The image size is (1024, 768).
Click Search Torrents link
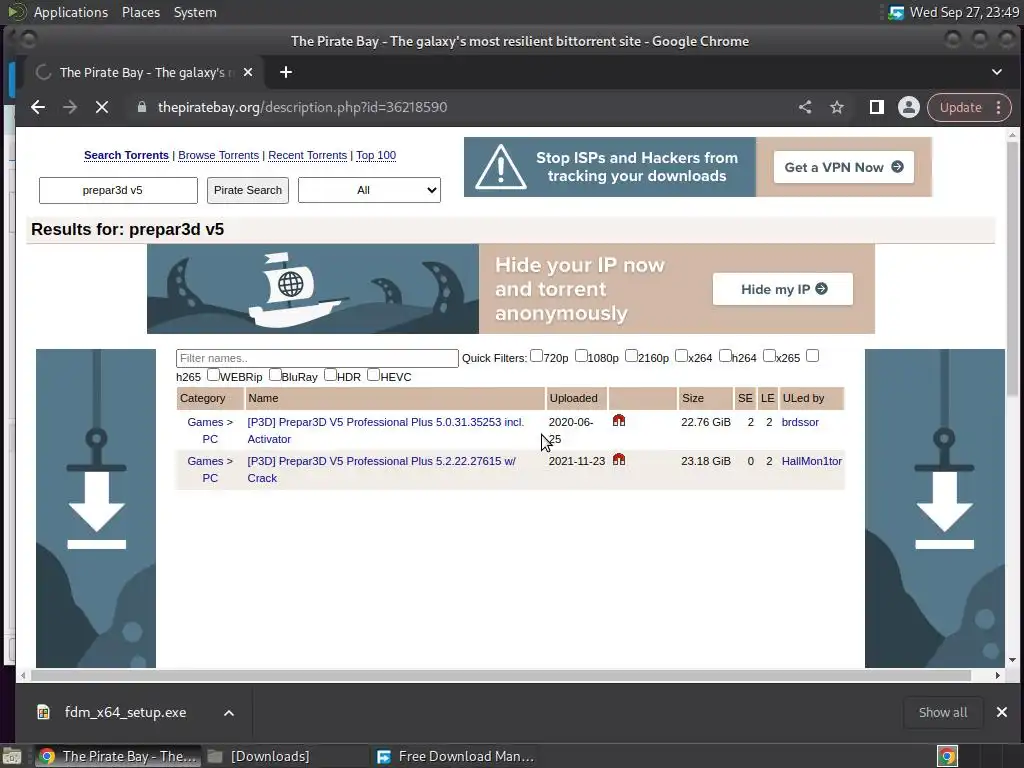[126, 155]
